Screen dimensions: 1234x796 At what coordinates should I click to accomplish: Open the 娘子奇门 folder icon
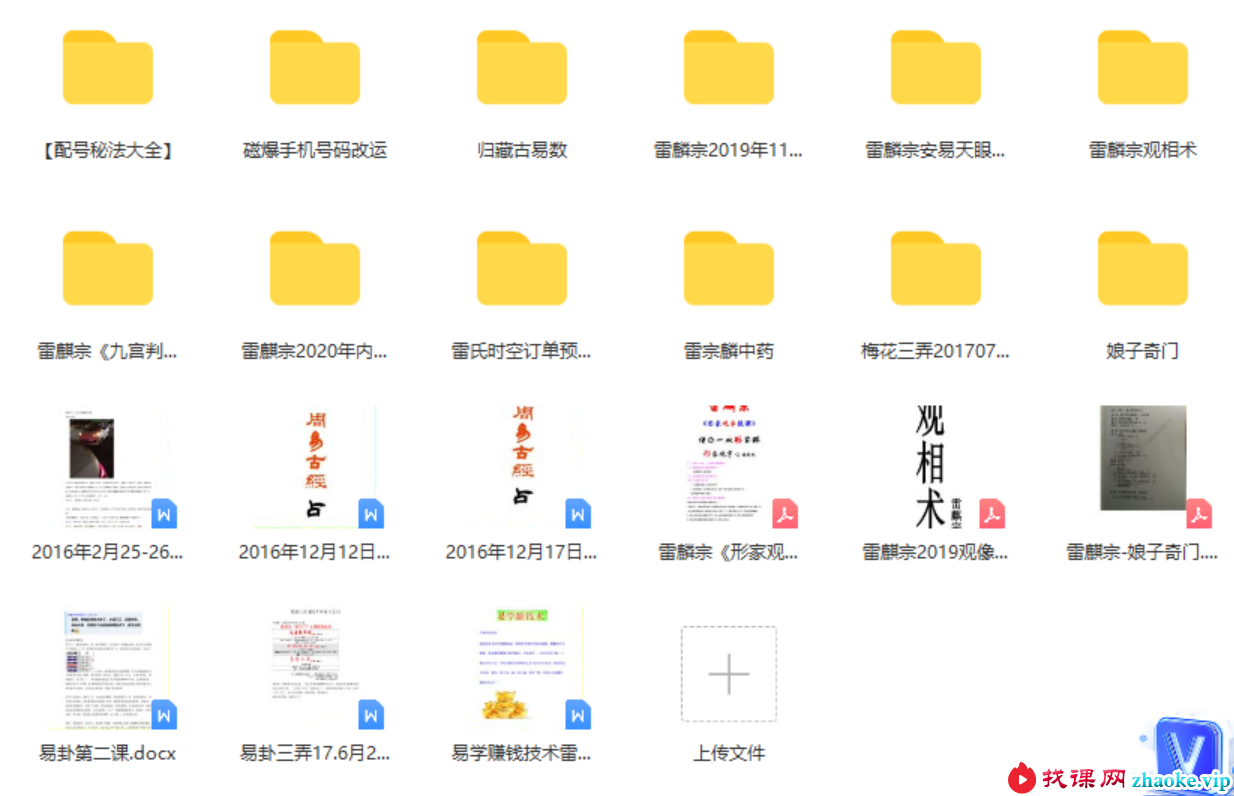click(x=1143, y=268)
